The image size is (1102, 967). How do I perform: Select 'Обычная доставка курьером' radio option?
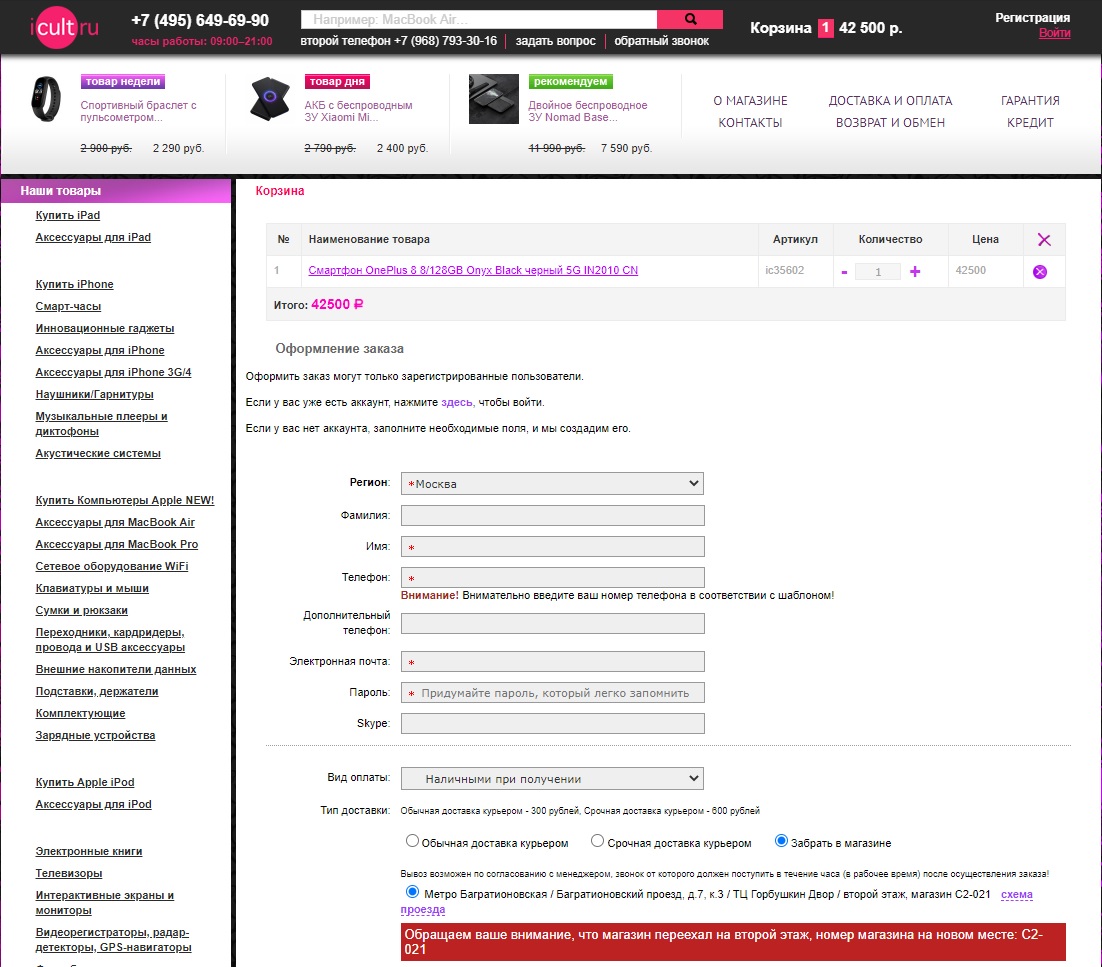[x=412, y=842]
